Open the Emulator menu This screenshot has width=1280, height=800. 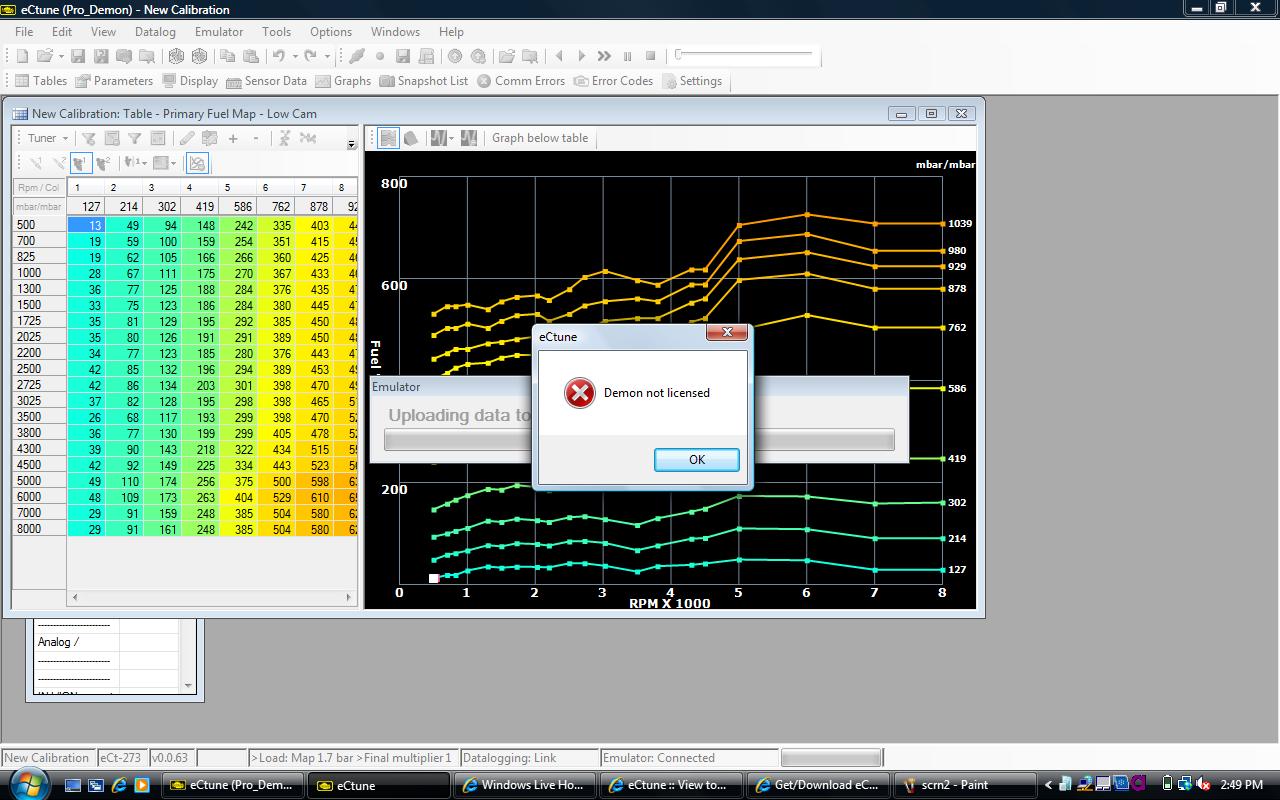tap(219, 32)
